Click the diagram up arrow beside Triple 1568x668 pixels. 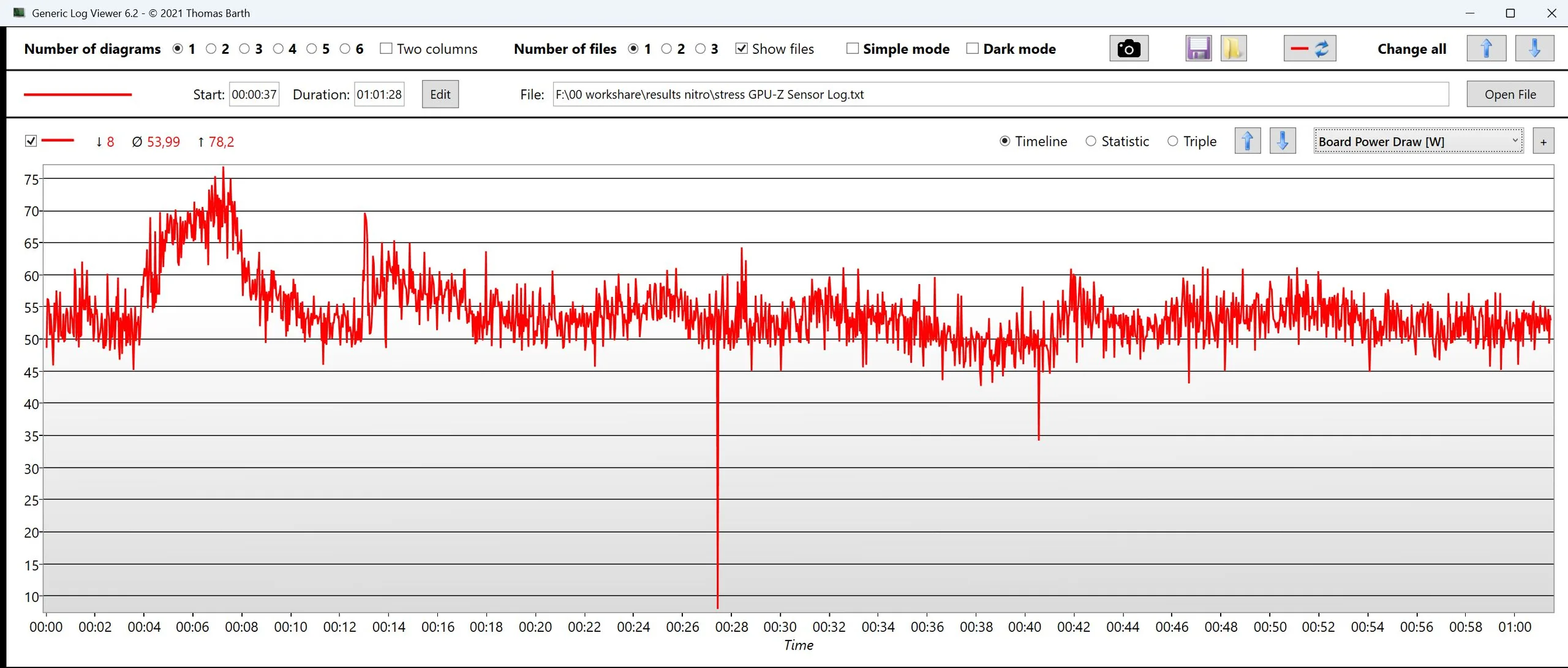tap(1247, 141)
